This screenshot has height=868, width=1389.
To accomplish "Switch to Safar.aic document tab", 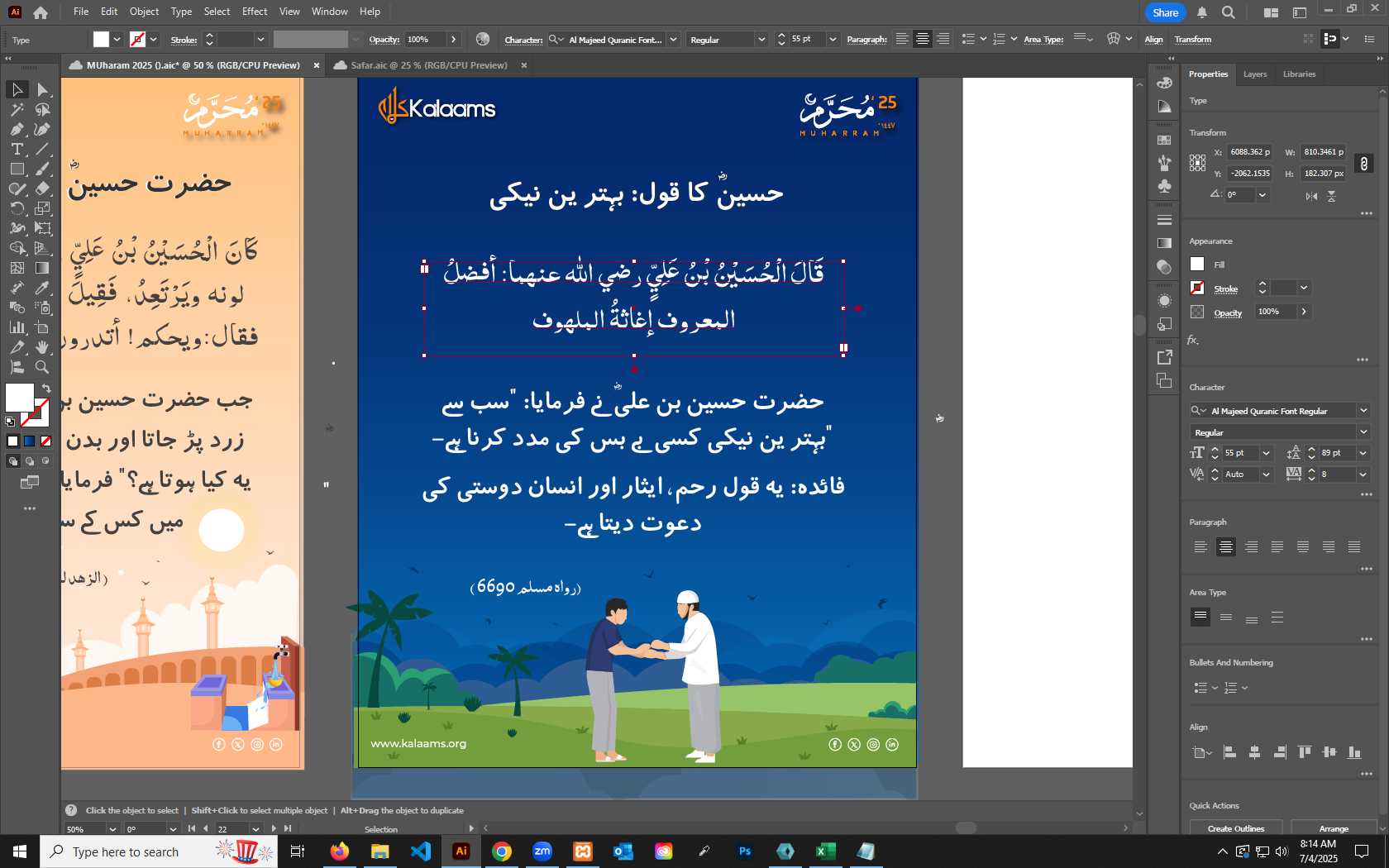I will coord(428,65).
